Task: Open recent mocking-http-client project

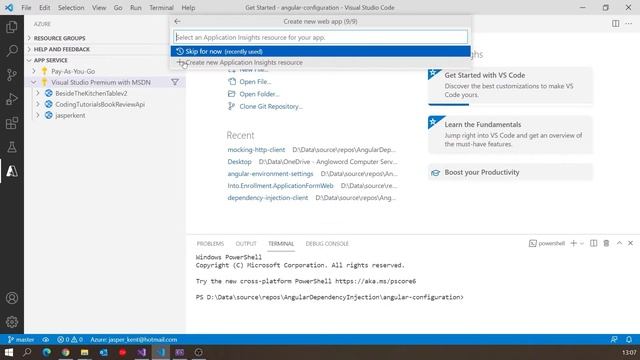Action: point(256,150)
